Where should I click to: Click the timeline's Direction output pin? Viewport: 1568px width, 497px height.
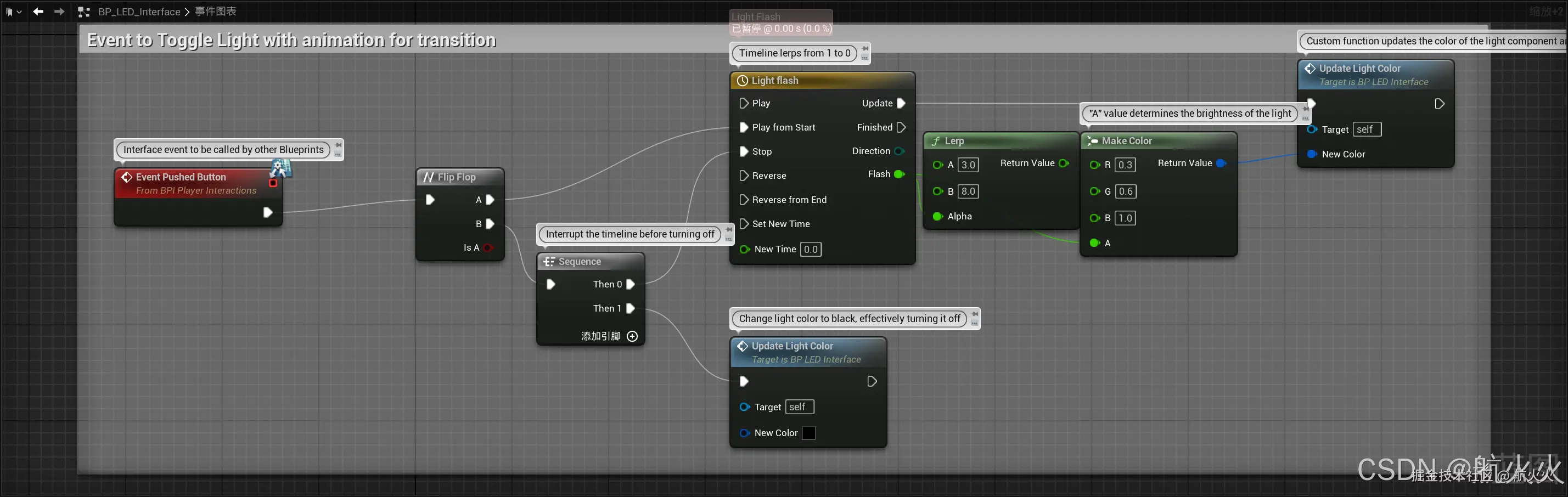point(899,151)
